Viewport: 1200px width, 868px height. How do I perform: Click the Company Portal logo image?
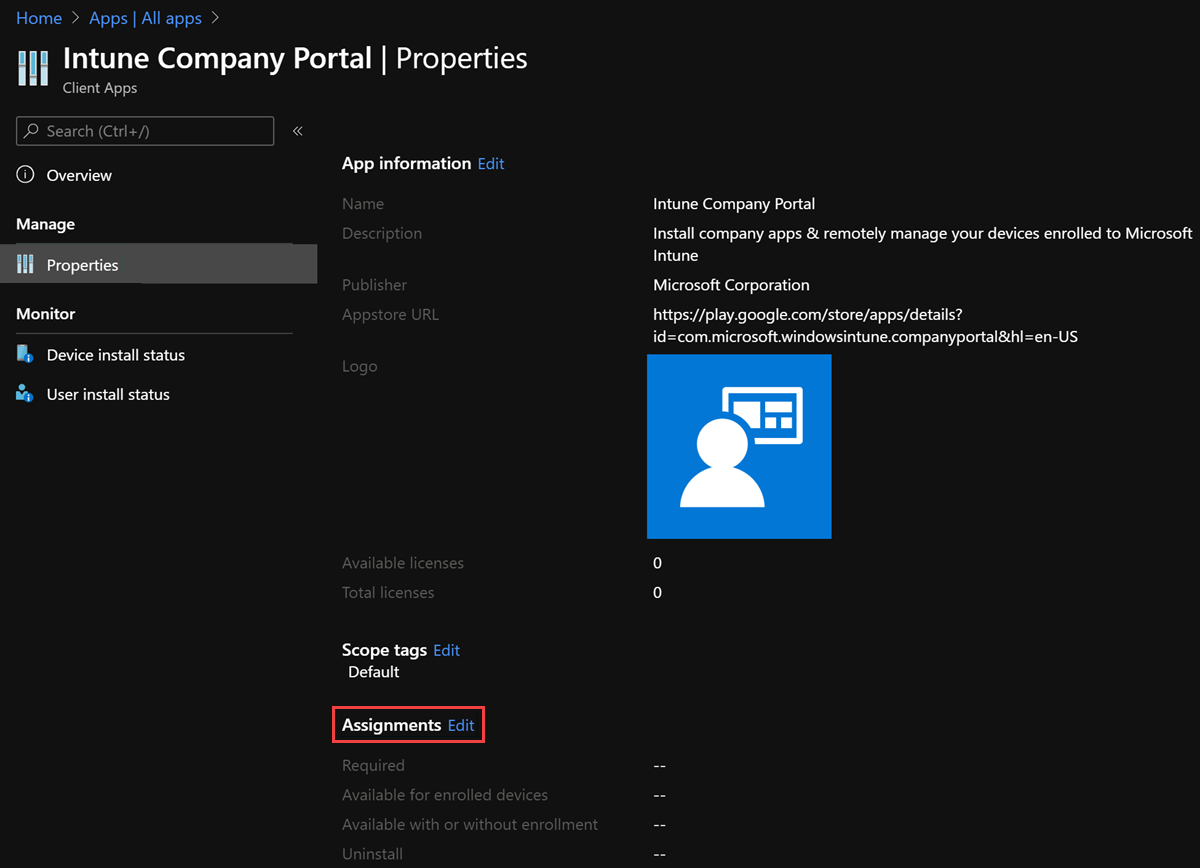(x=739, y=446)
